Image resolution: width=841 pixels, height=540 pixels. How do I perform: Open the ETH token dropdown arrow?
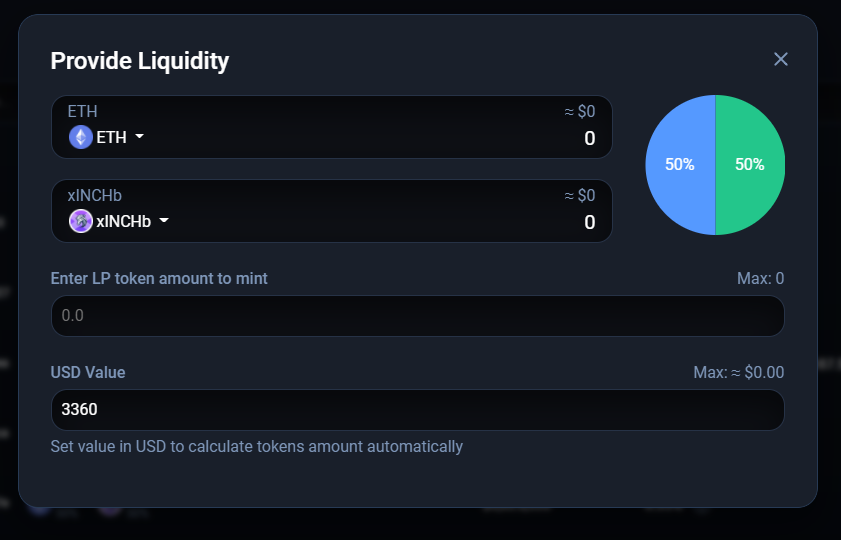[139, 136]
